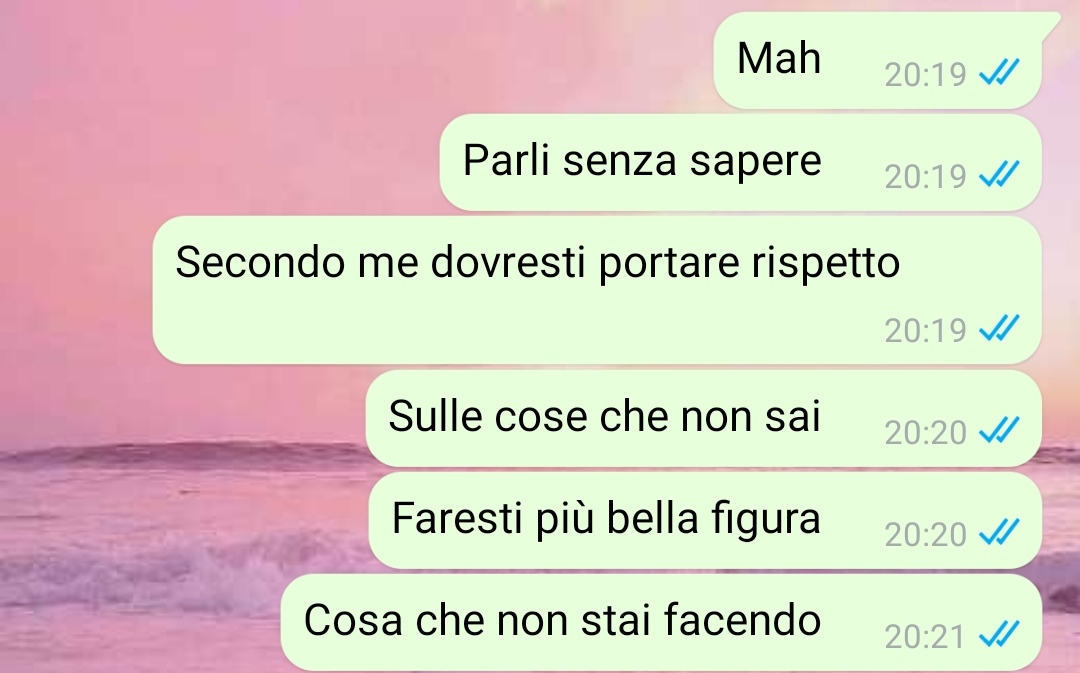Select the "Sulle cose che non sai" bubble

click(x=703, y=418)
